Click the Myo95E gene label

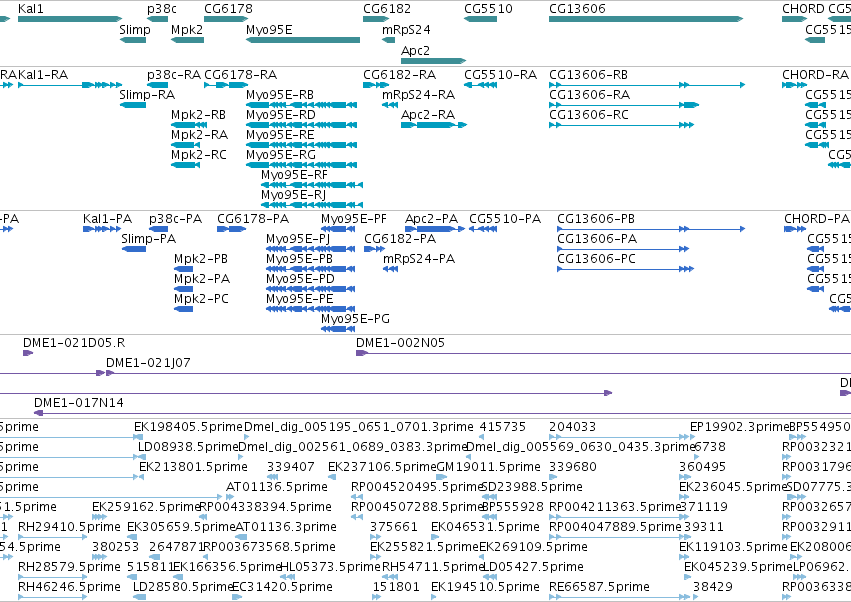tap(269, 29)
